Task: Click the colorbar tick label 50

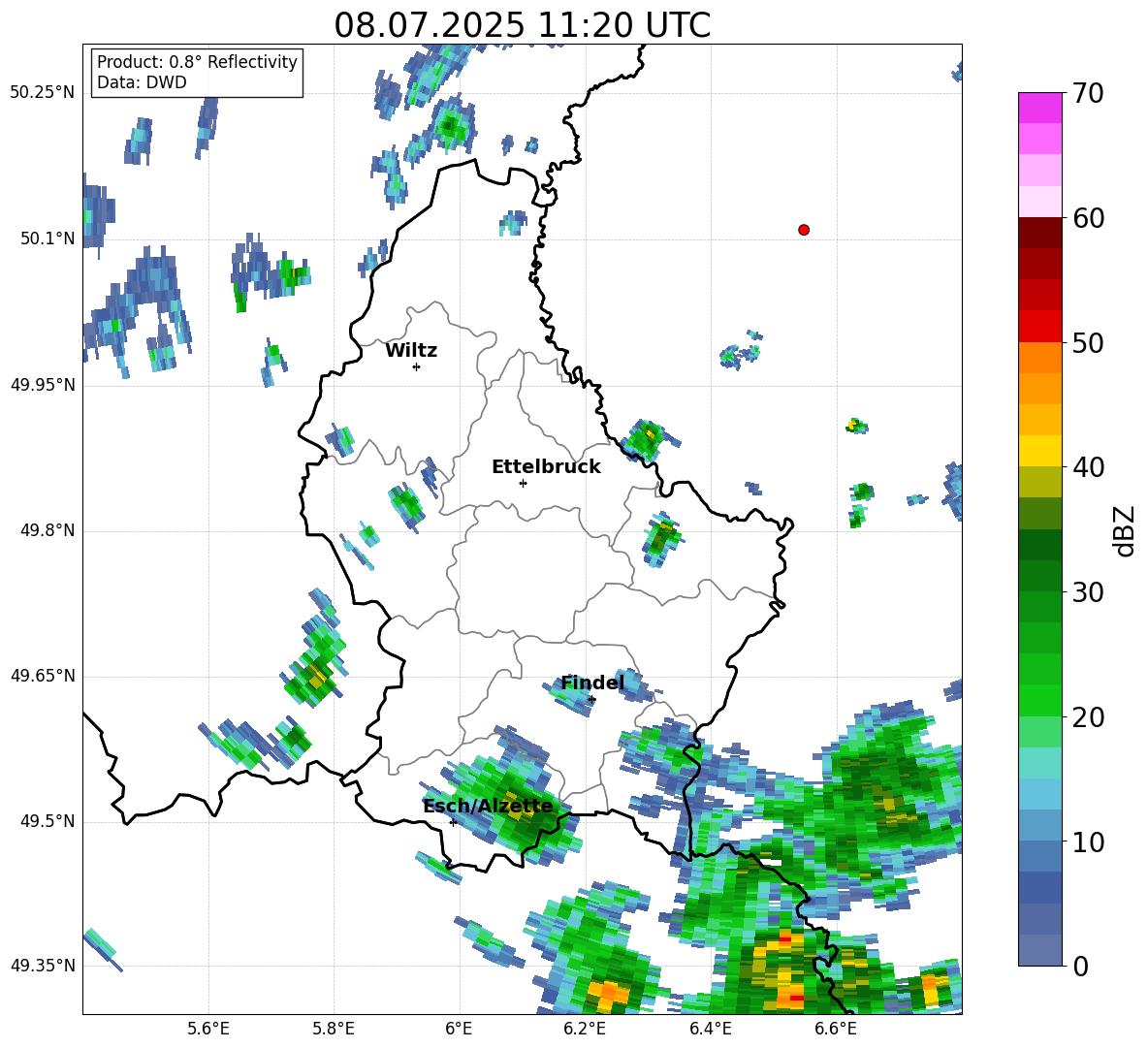Action: coord(1088,343)
